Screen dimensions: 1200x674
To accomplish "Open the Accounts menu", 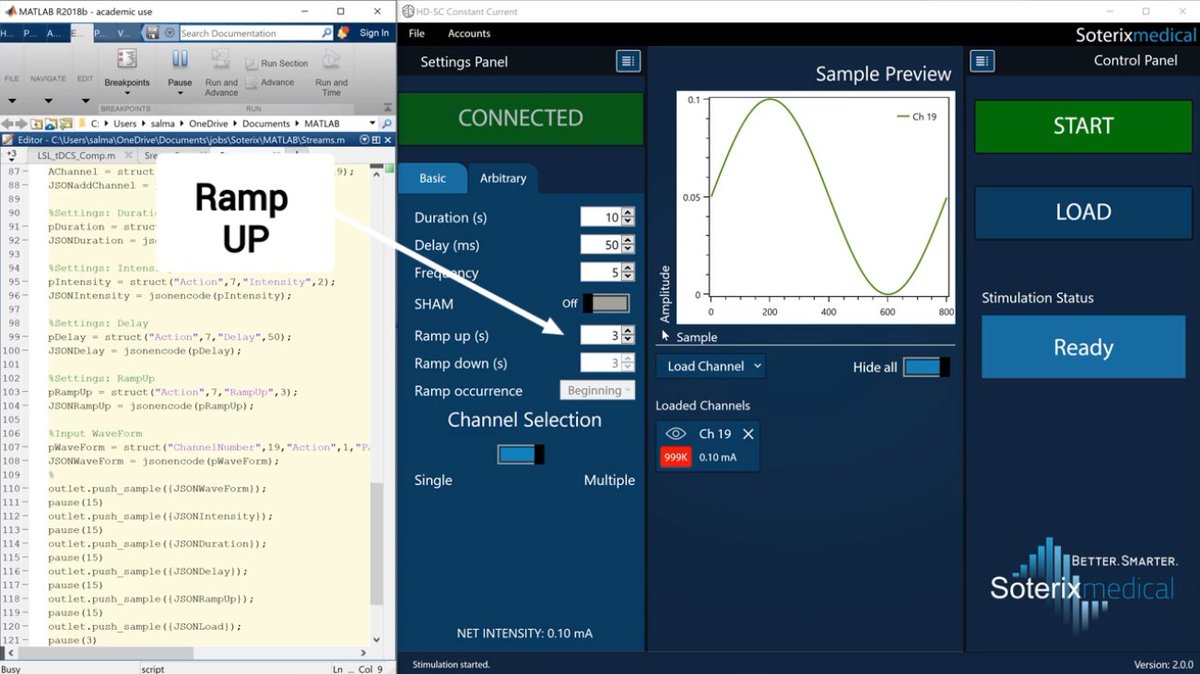I will click(469, 33).
